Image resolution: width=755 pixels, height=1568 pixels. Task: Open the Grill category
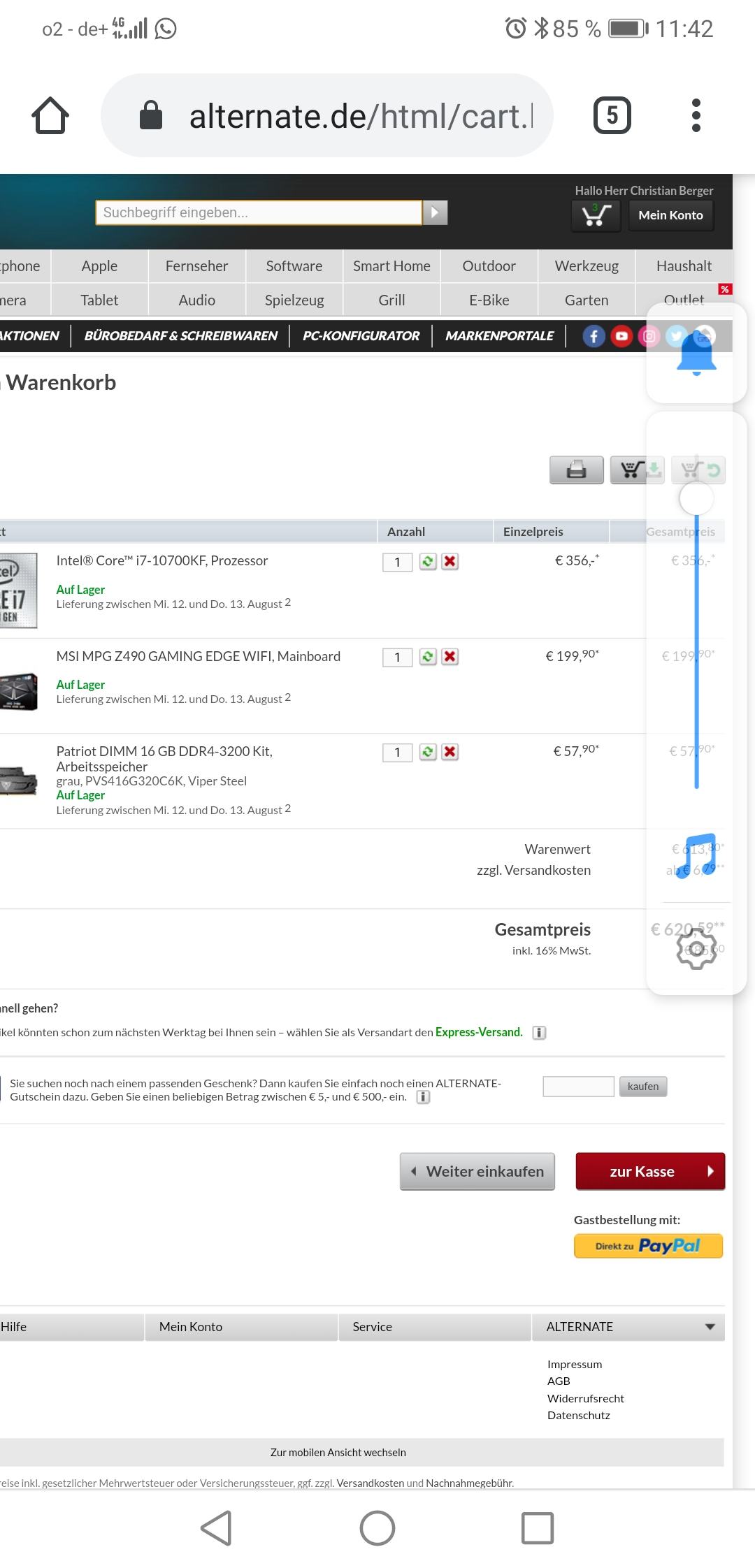click(x=391, y=300)
